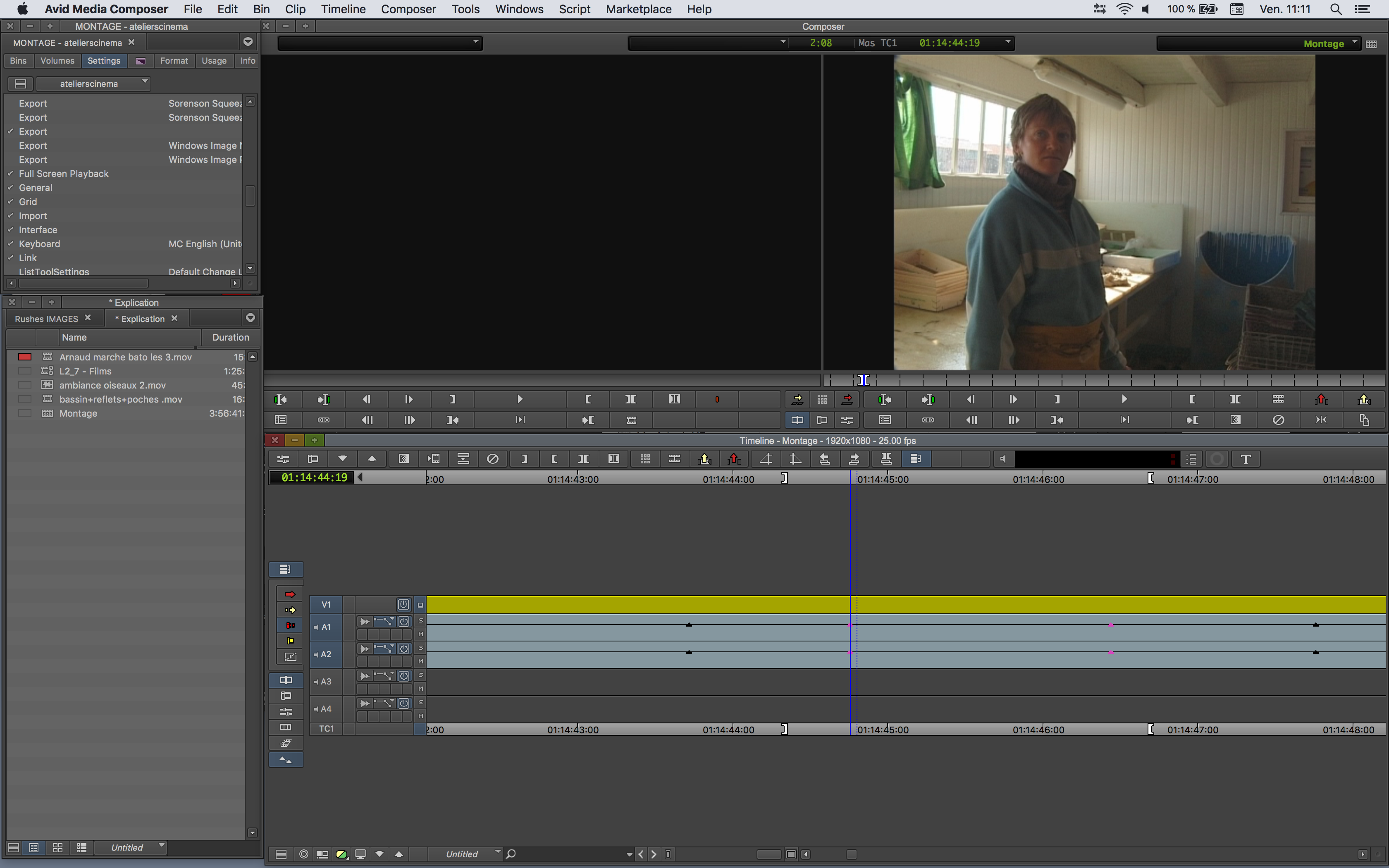Click the Remove Effect icon in the timeline toolbar

492,459
